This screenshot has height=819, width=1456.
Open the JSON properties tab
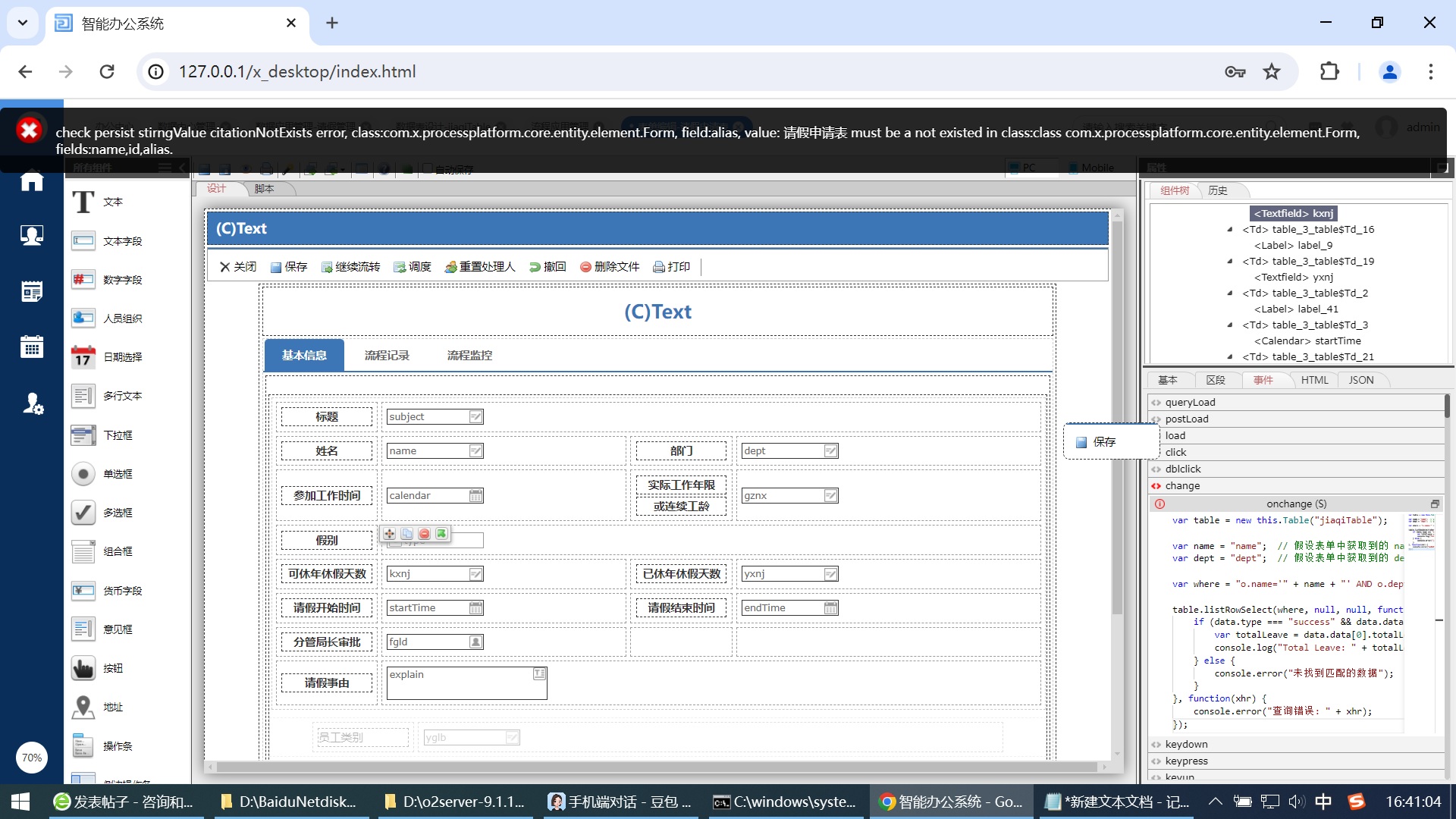[1360, 380]
